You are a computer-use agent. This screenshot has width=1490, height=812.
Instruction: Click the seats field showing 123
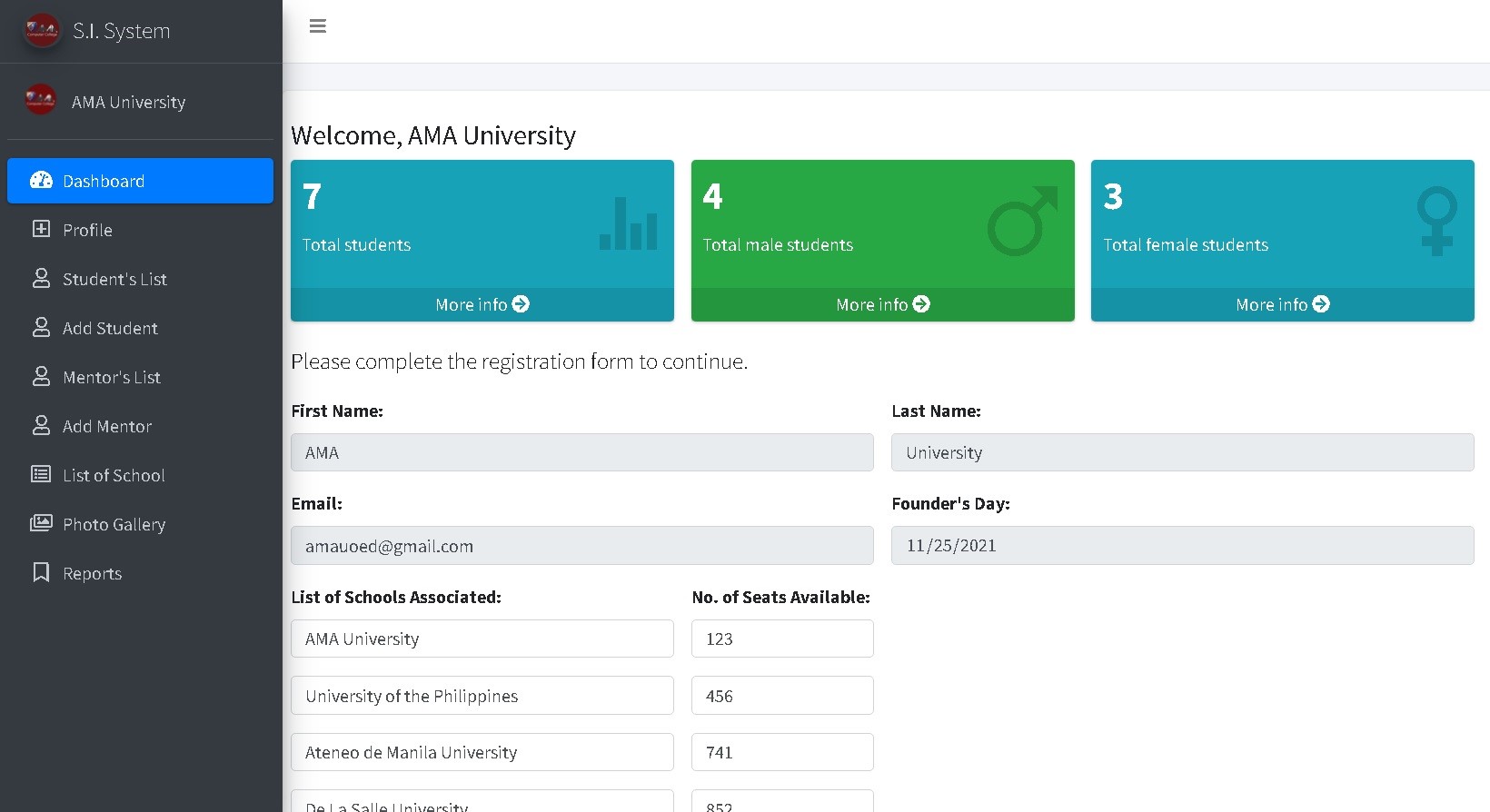(x=781, y=639)
